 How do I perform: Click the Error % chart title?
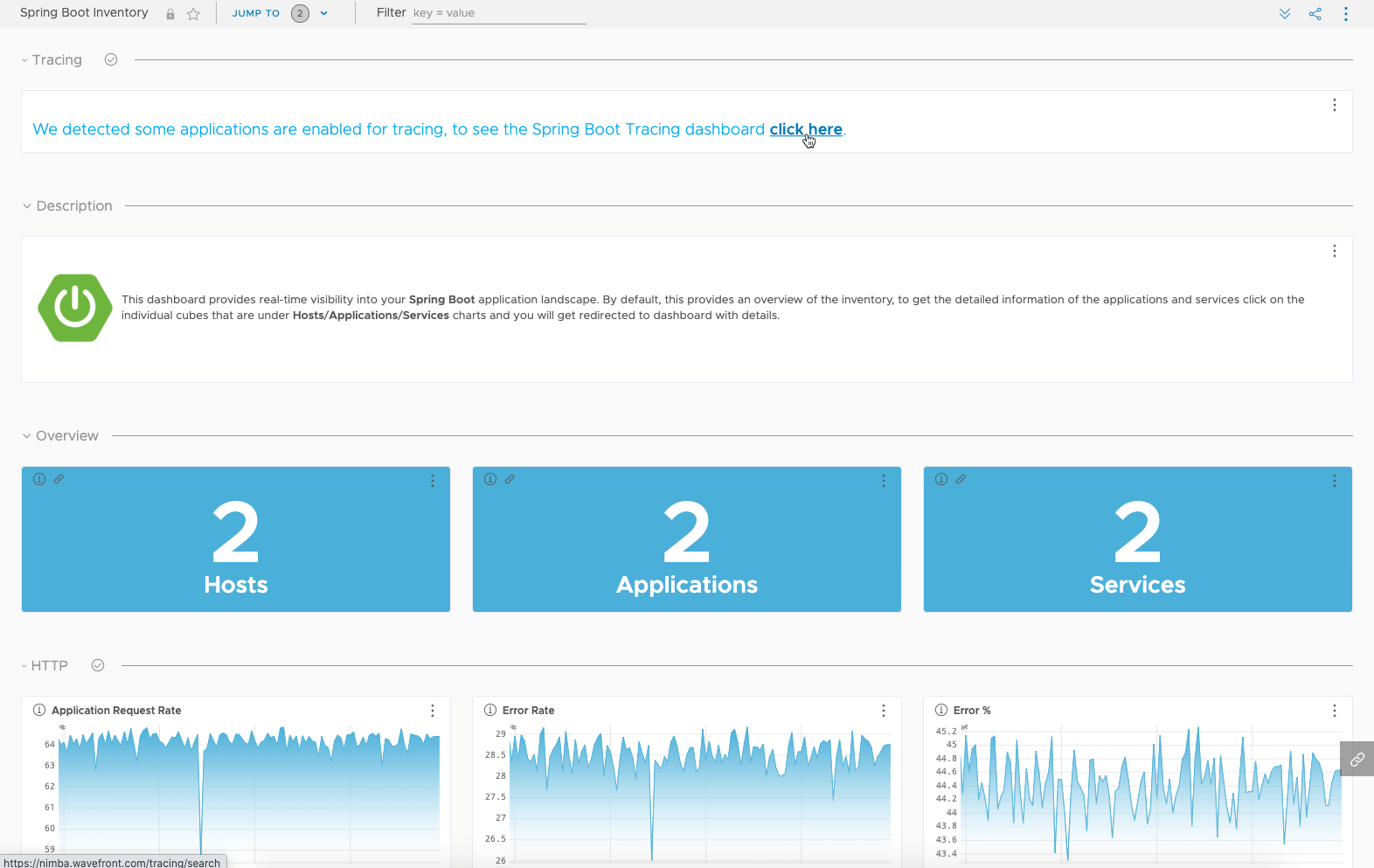(972, 711)
